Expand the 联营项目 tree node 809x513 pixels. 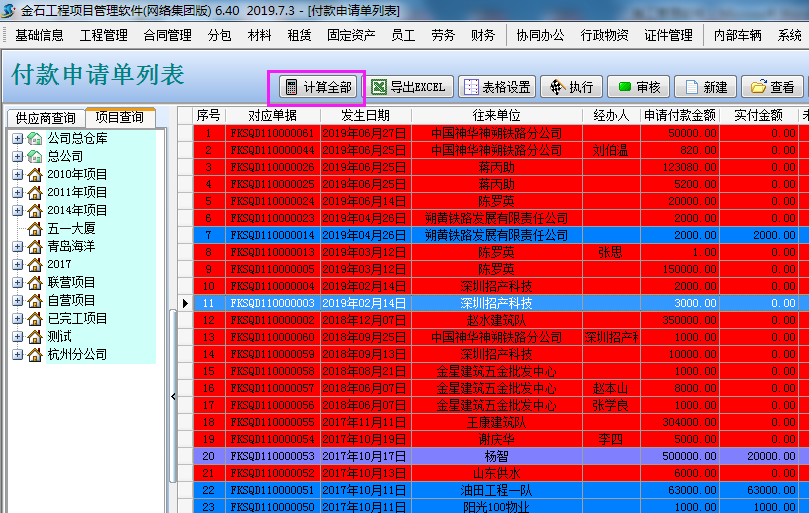(x=18, y=282)
